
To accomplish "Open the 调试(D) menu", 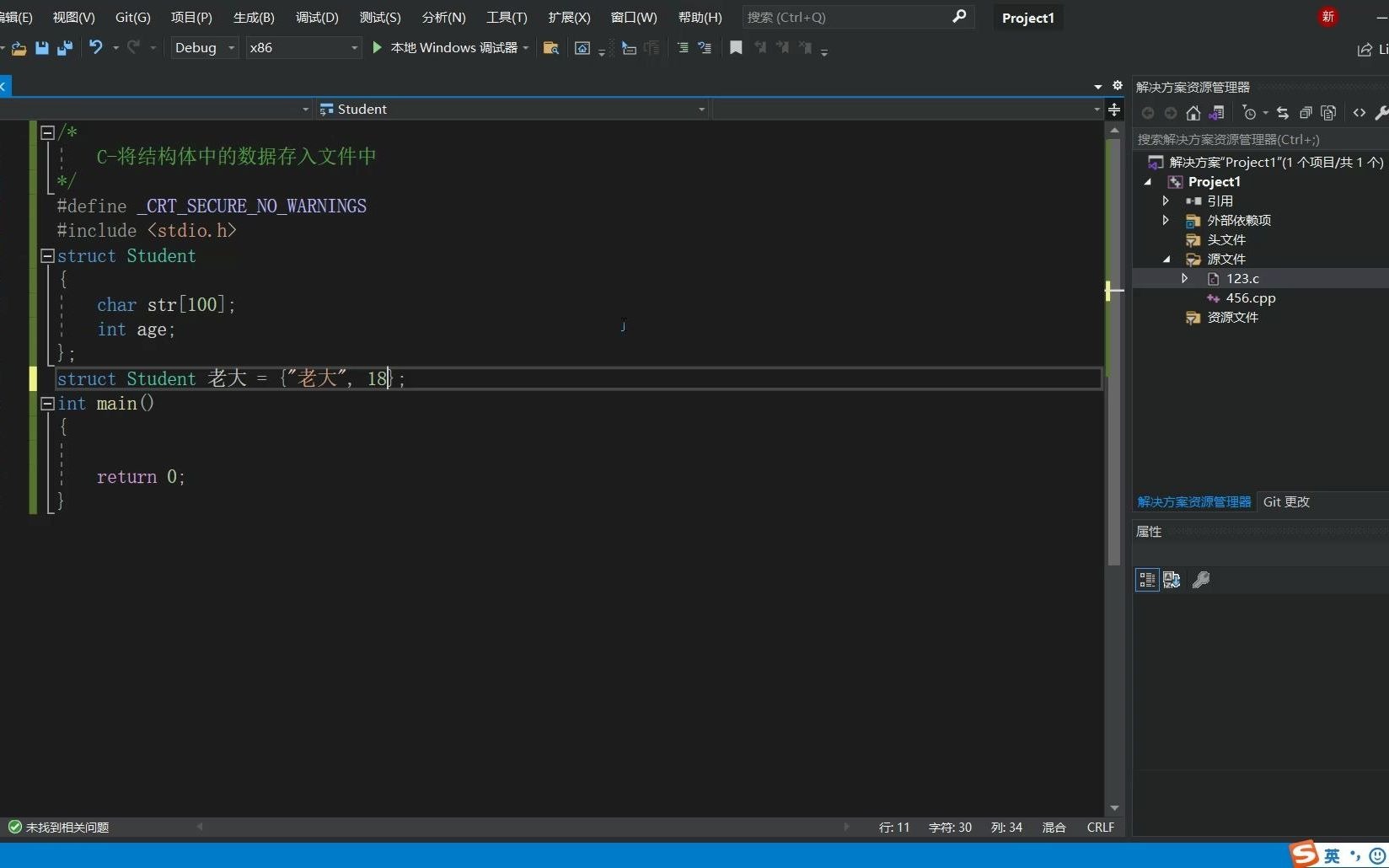I will [317, 17].
